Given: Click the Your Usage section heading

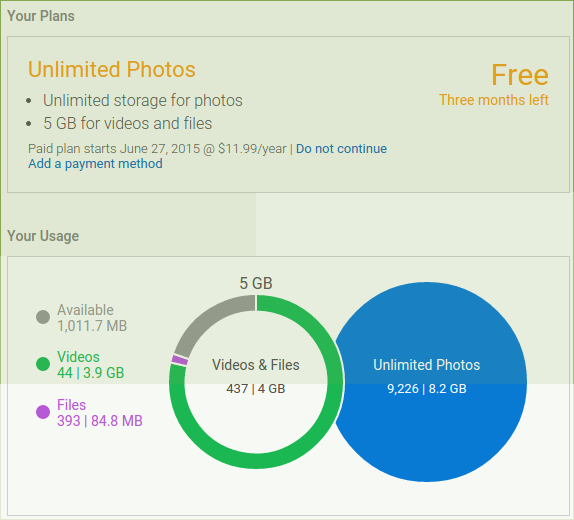Looking at the screenshot, I should point(43,236).
